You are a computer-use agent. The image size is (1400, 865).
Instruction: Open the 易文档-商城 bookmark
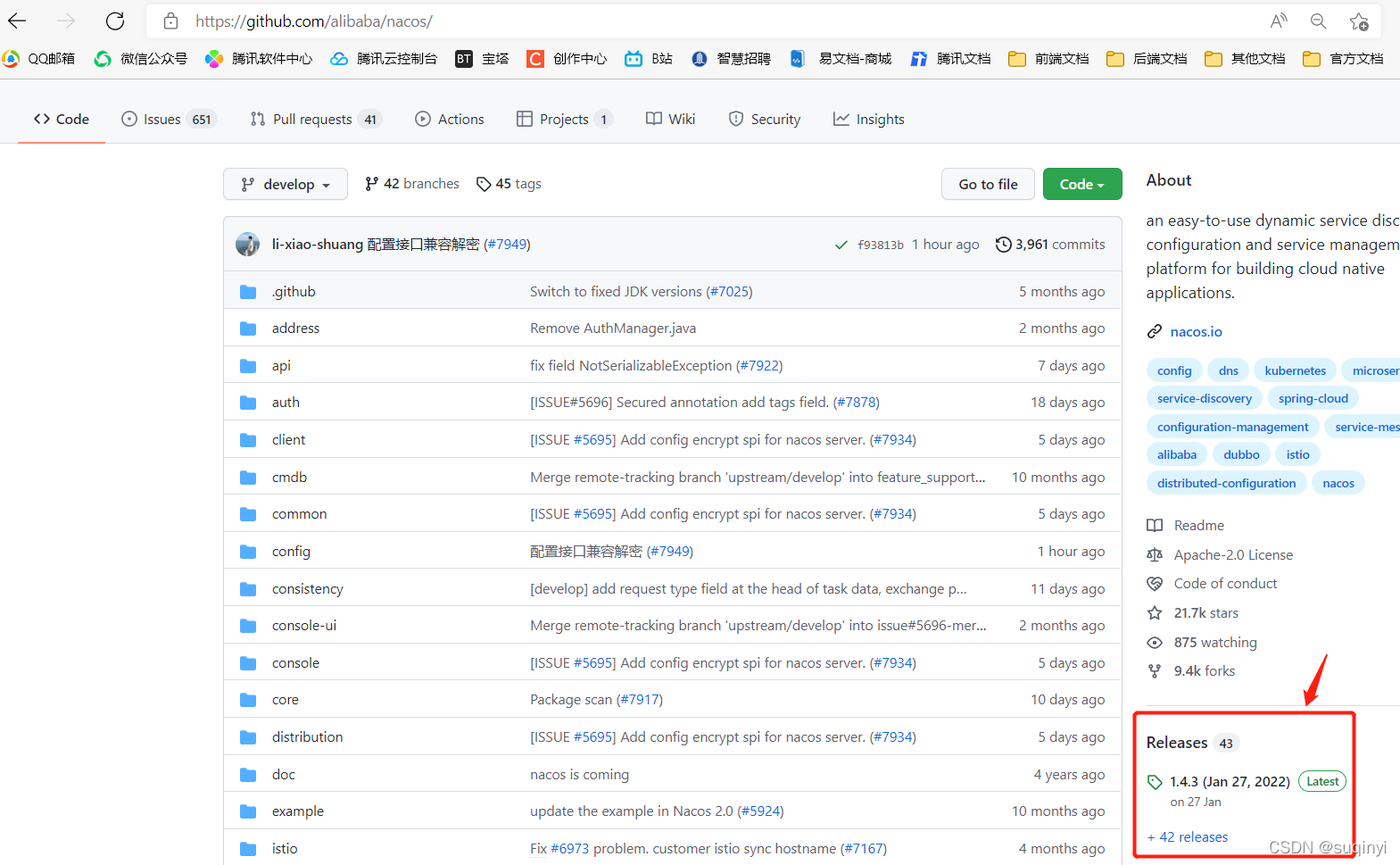point(841,59)
